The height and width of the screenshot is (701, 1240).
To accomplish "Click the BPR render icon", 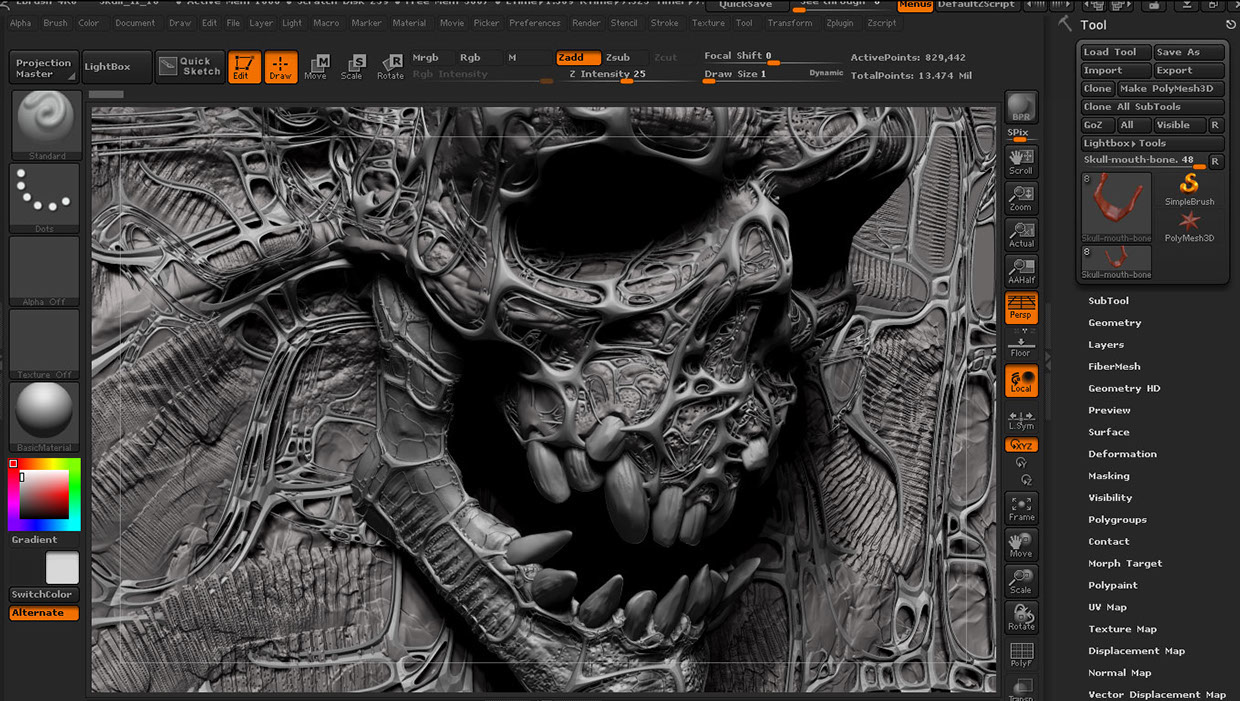I will click(1021, 107).
